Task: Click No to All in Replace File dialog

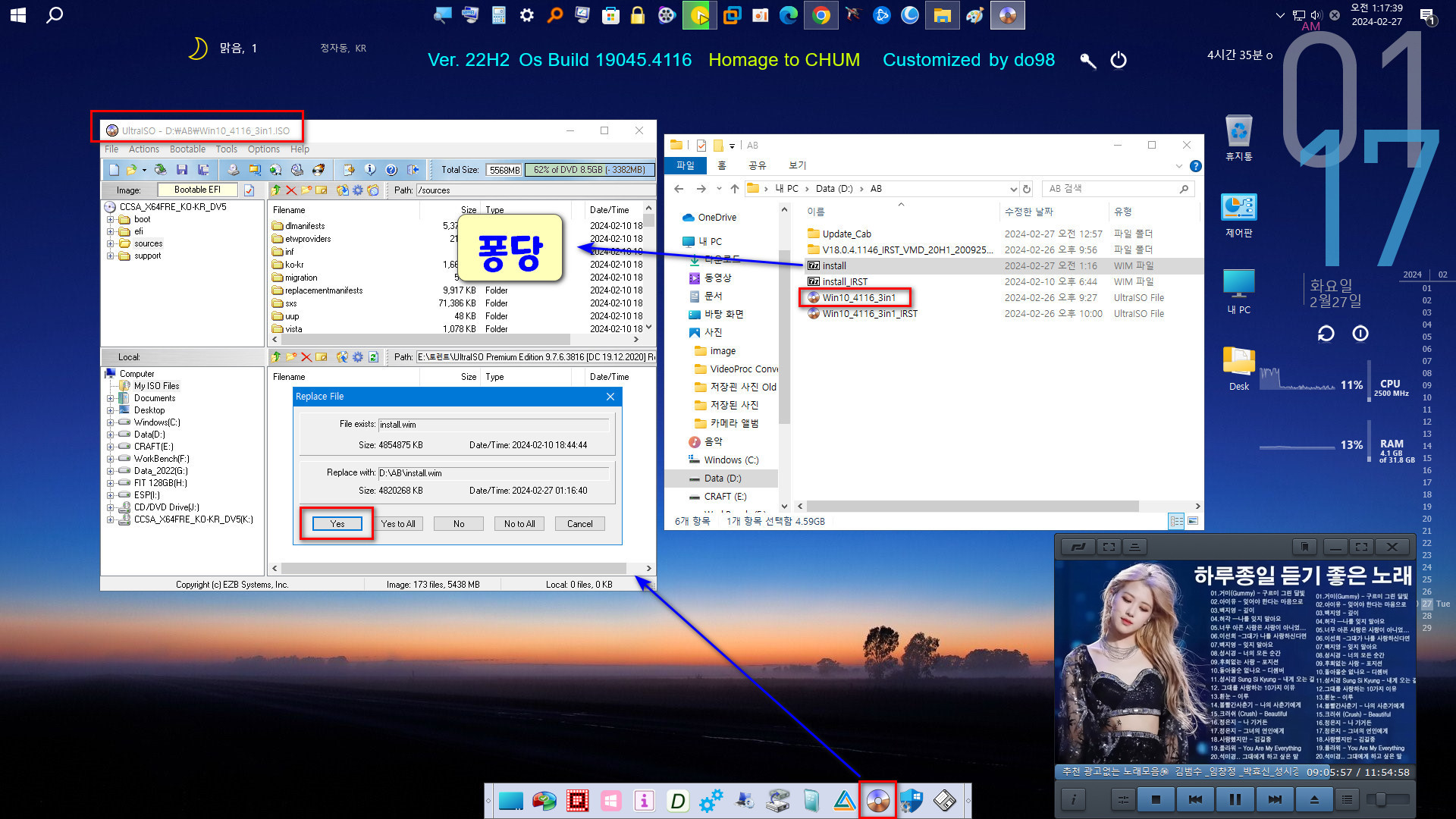Action: click(519, 524)
